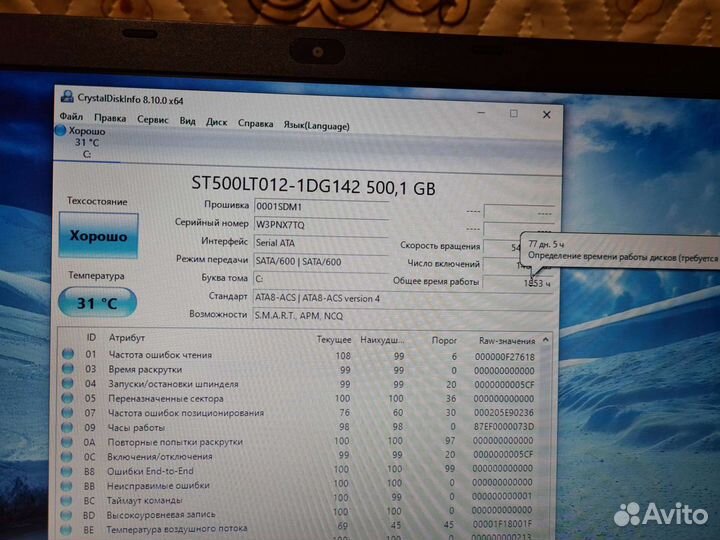
Task: Click status icon of attribute 01
Action: click(x=68, y=354)
